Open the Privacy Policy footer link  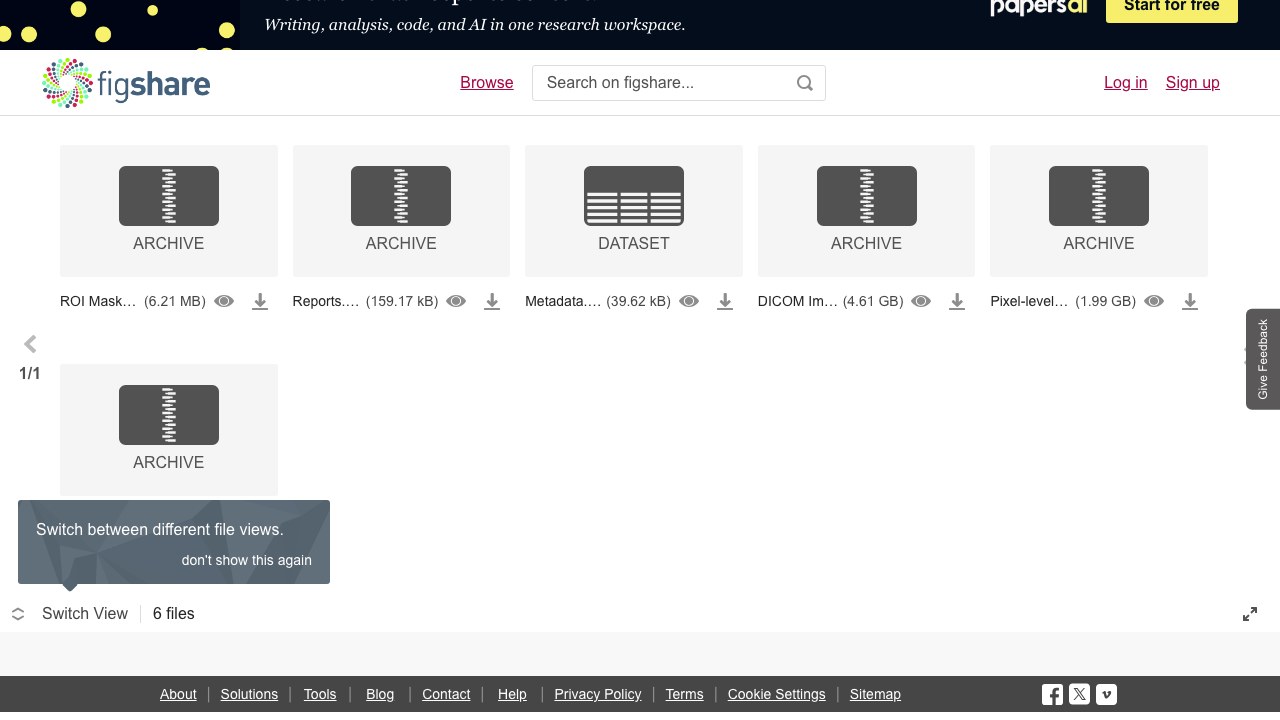(x=598, y=694)
